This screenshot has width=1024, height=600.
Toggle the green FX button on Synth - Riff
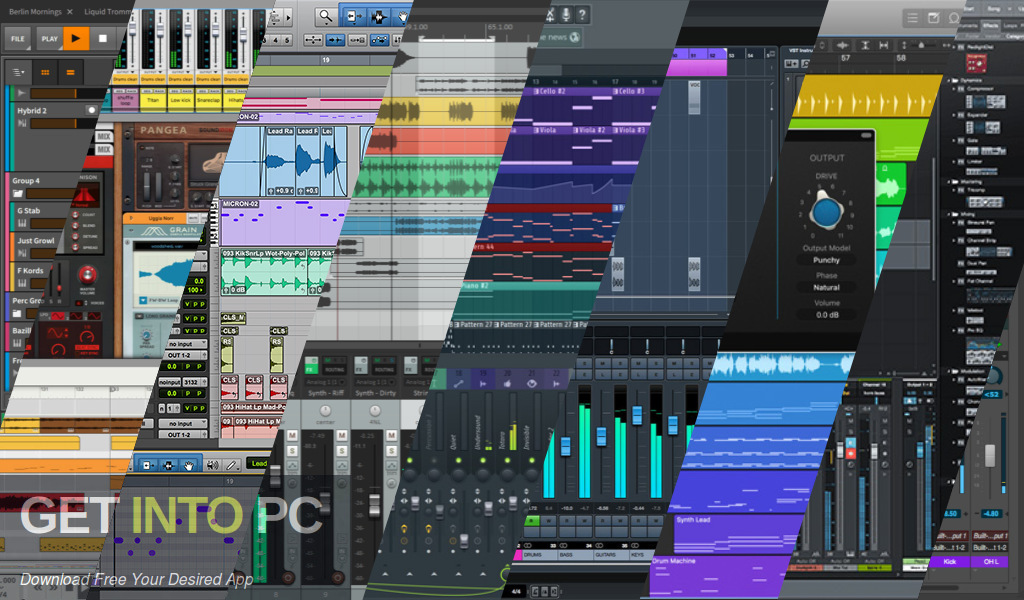(x=311, y=365)
